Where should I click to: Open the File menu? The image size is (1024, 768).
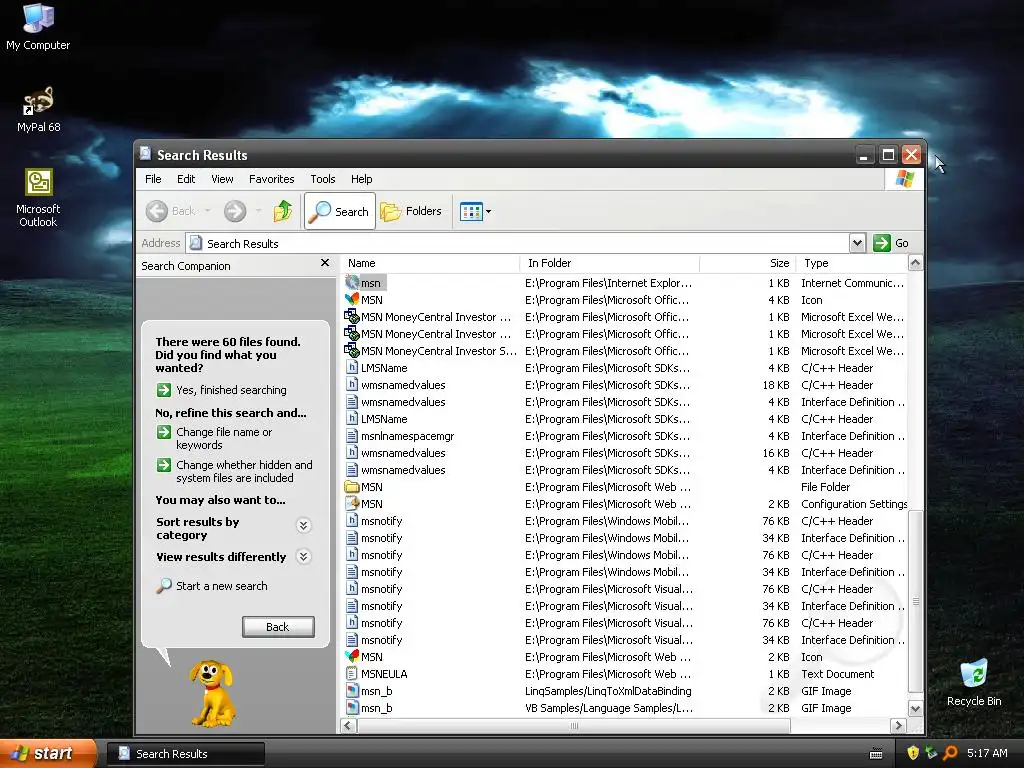pyautogui.click(x=153, y=179)
